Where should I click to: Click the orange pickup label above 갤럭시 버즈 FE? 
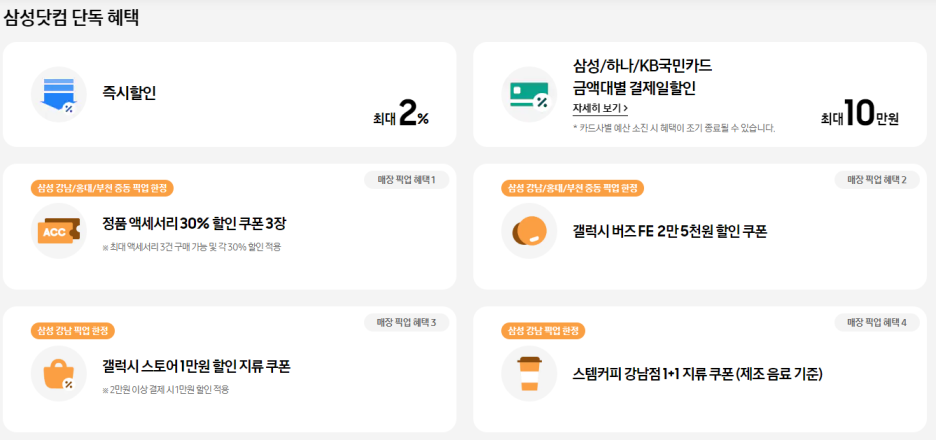572,188
